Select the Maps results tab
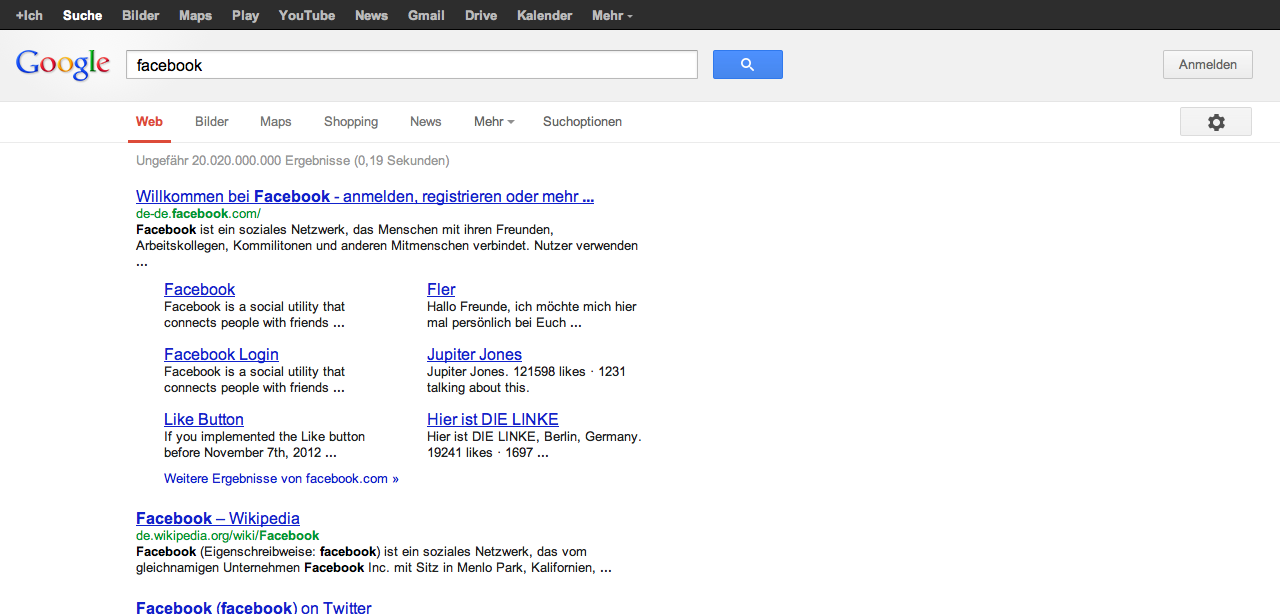The height and width of the screenshot is (614, 1280). (x=276, y=122)
